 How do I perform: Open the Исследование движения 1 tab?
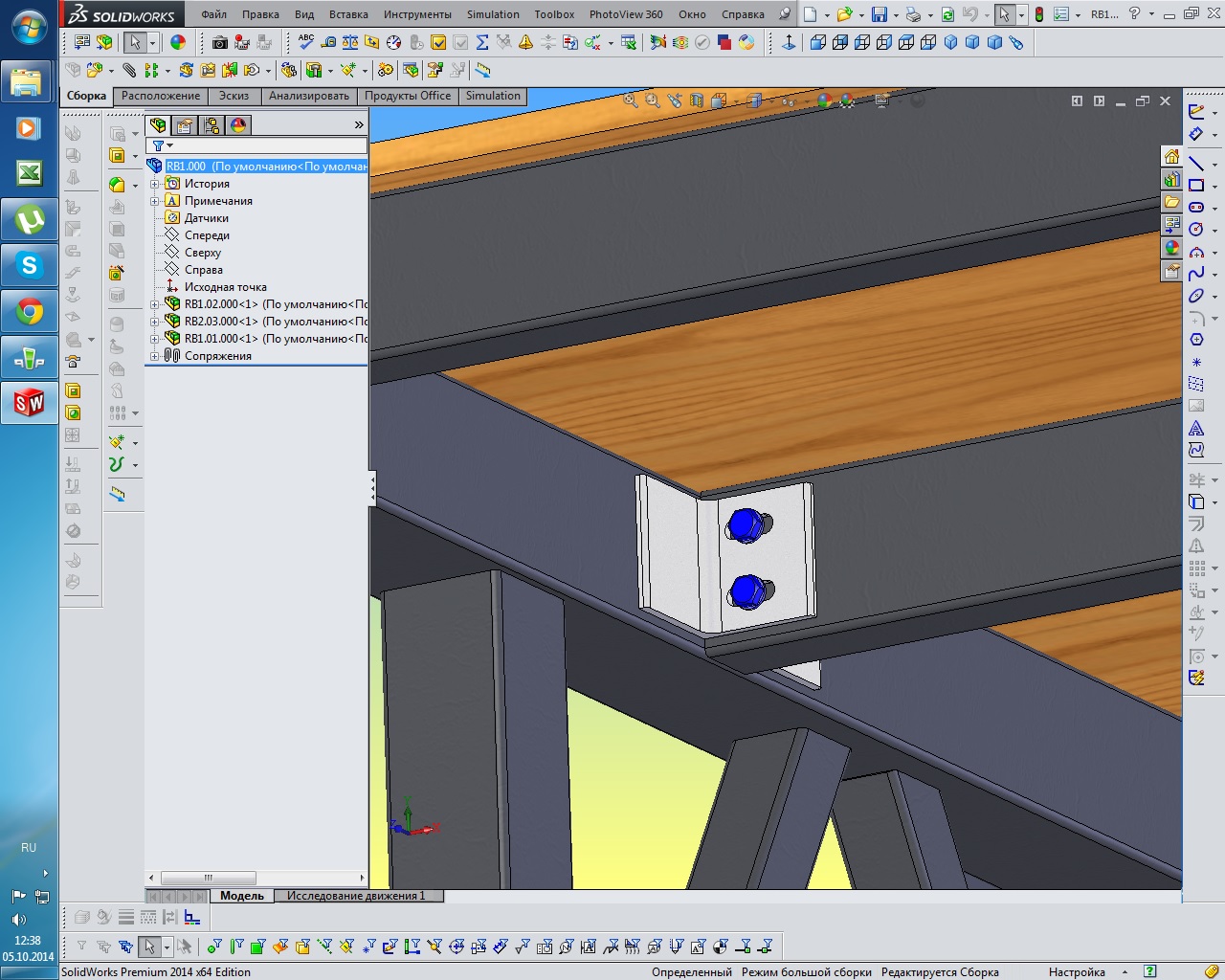tap(355, 896)
